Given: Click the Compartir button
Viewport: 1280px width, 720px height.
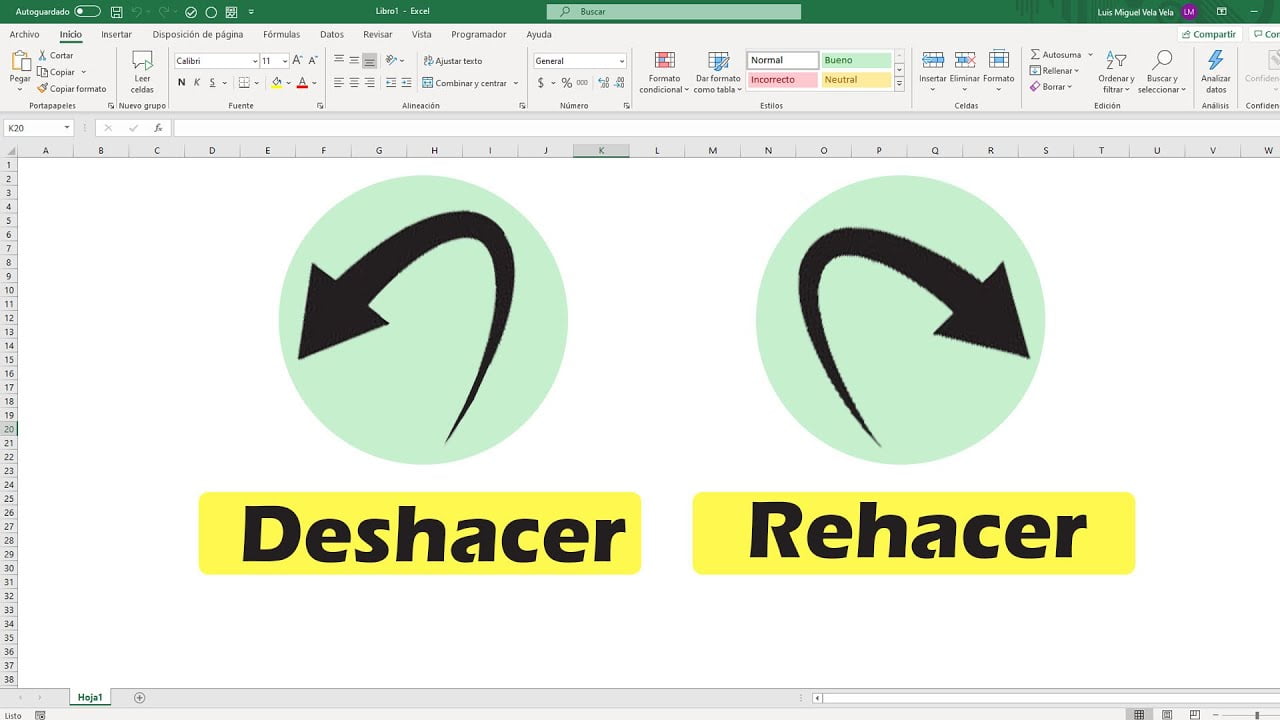Looking at the screenshot, I should point(1210,34).
